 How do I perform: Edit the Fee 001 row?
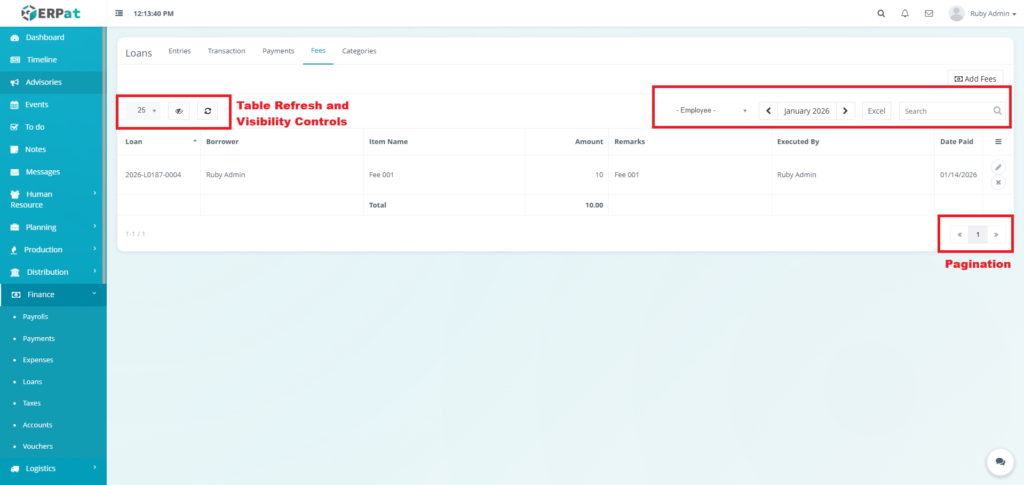pos(998,167)
